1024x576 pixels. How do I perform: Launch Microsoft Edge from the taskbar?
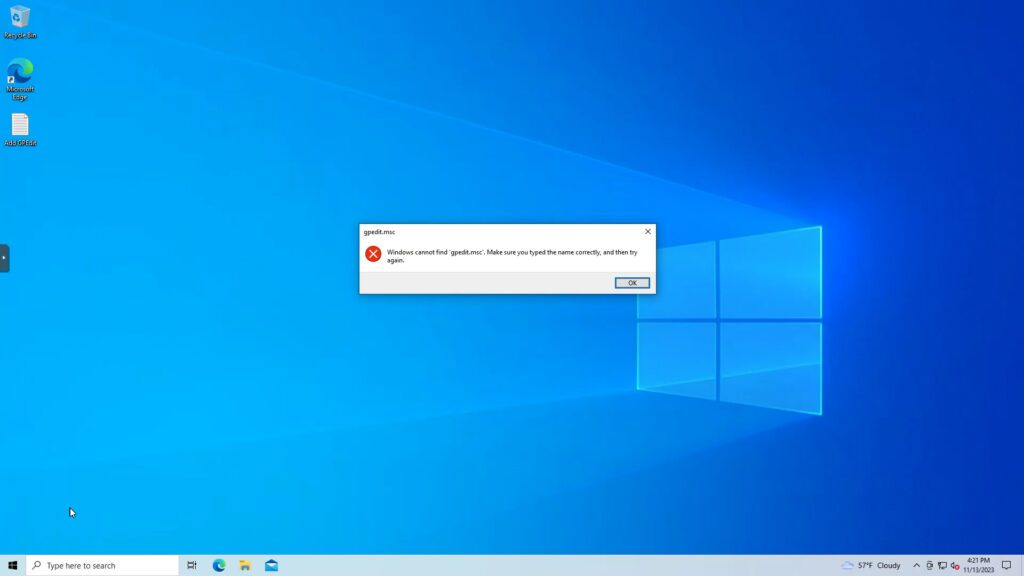coord(219,565)
